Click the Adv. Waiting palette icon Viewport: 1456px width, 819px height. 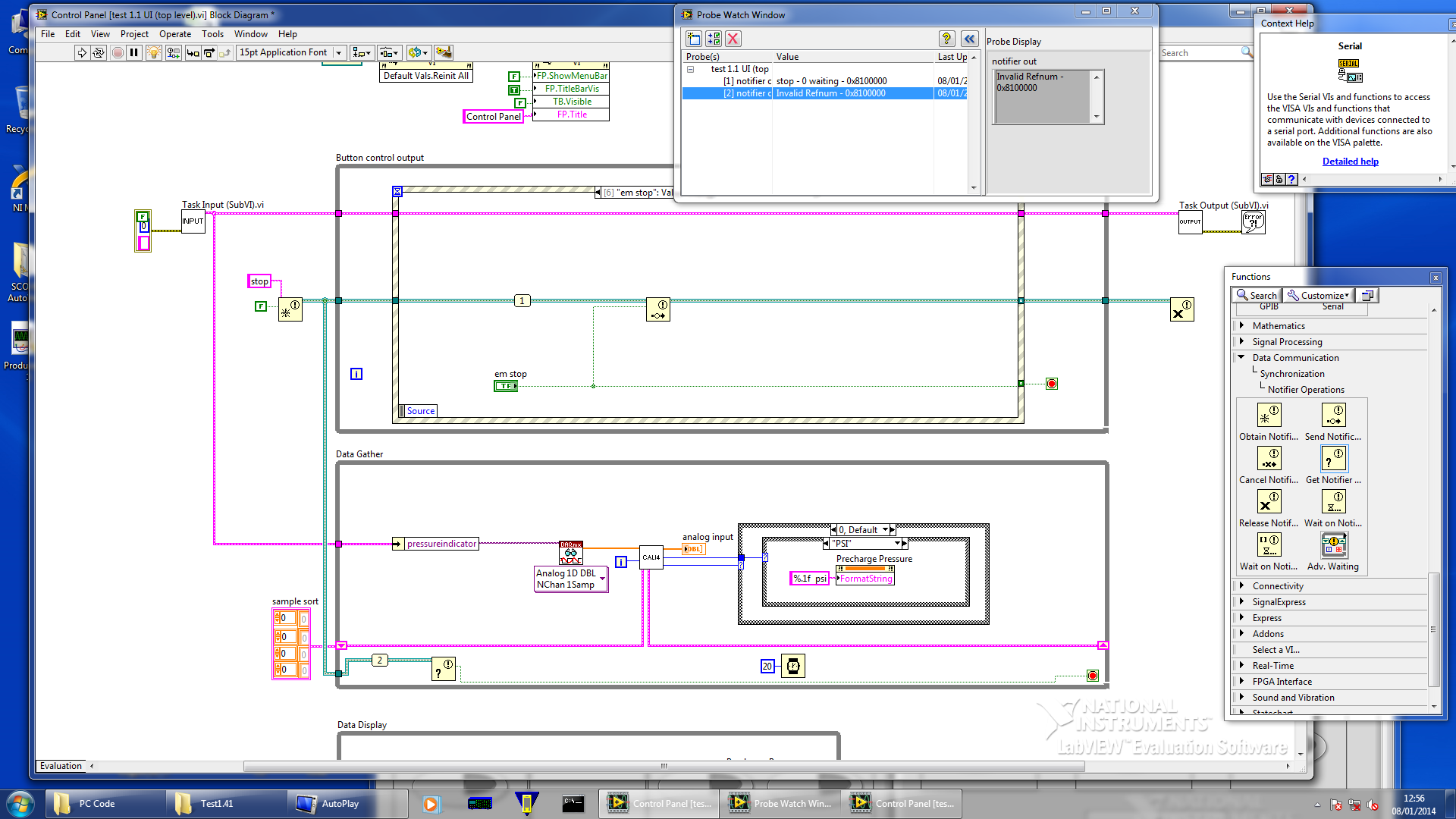(1334, 545)
